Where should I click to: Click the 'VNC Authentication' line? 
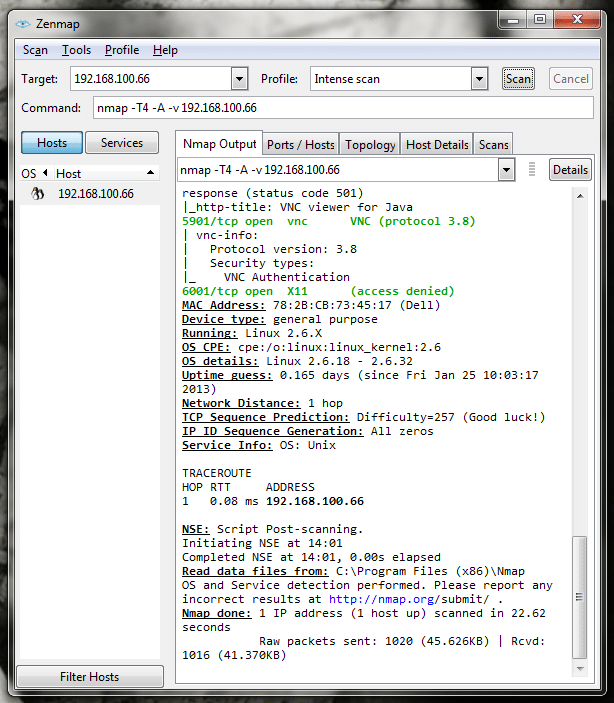click(287, 277)
